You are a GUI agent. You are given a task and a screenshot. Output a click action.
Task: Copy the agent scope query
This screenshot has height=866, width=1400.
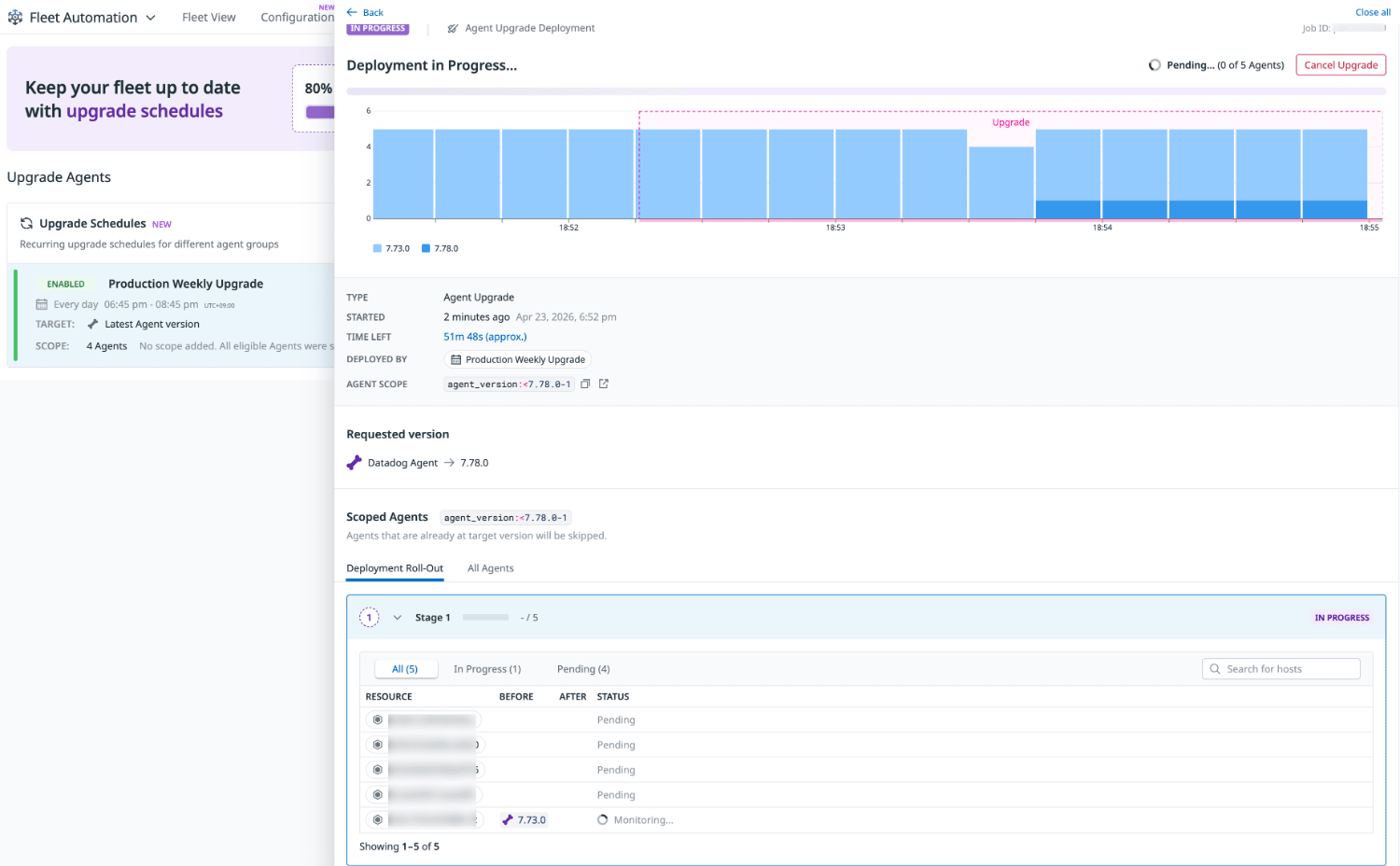pos(585,384)
